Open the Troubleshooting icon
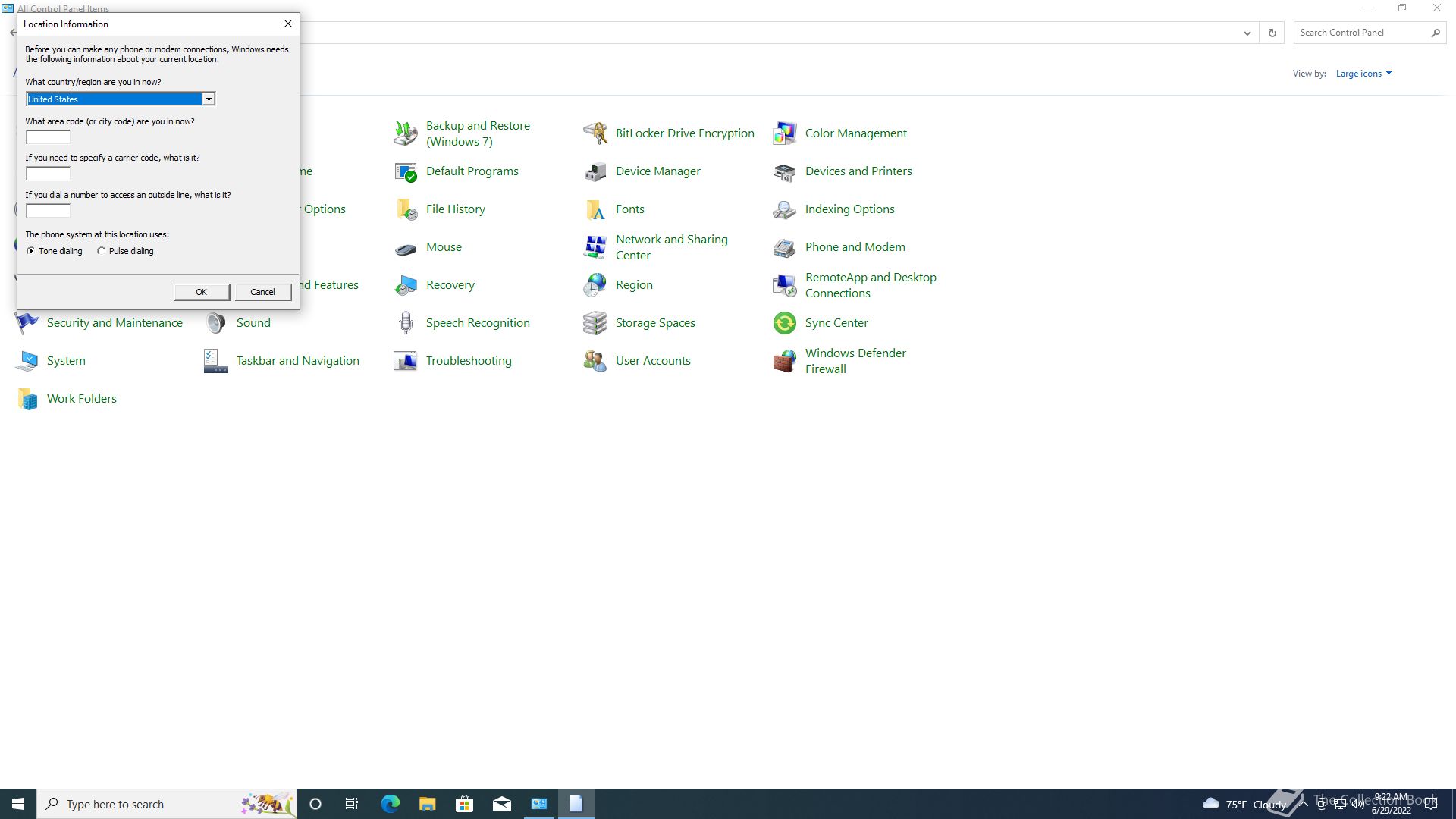 [406, 361]
